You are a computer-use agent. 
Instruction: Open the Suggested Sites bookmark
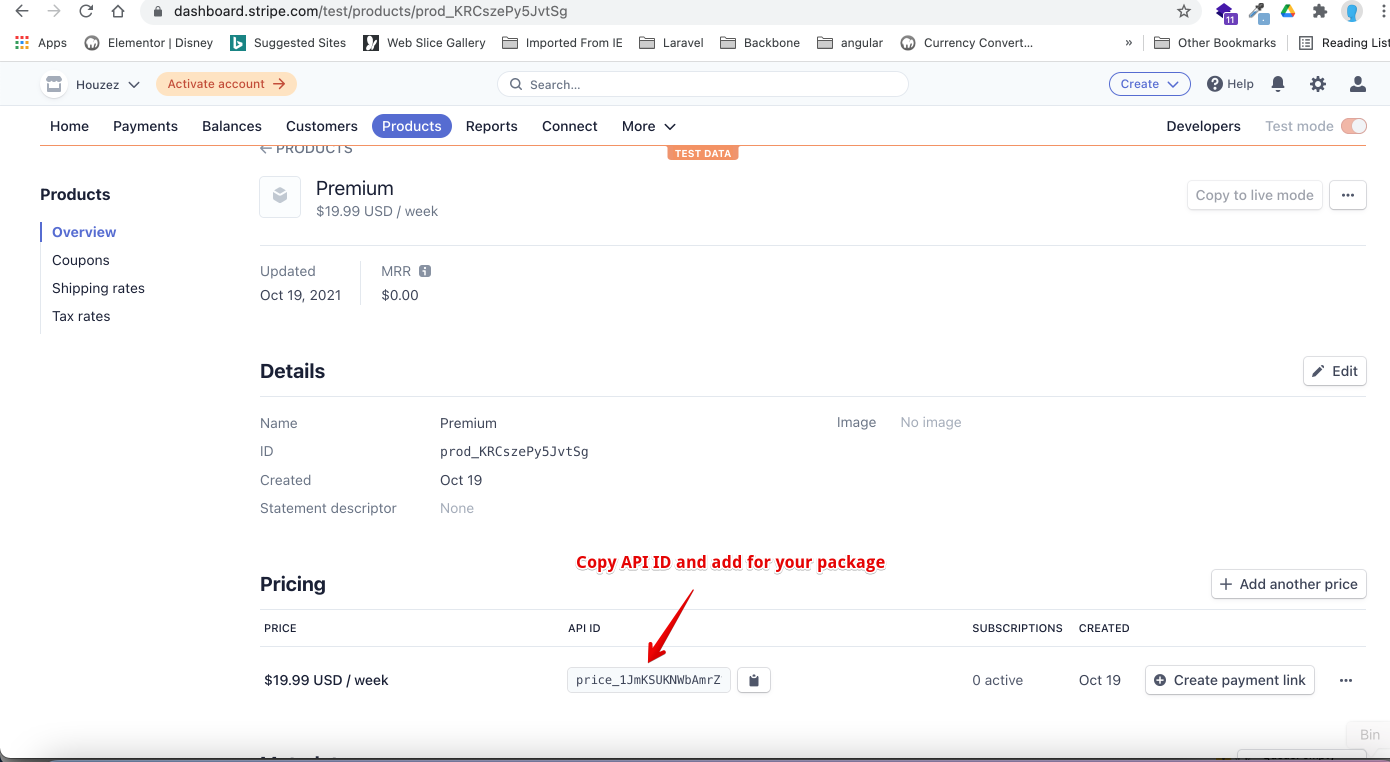coord(288,43)
